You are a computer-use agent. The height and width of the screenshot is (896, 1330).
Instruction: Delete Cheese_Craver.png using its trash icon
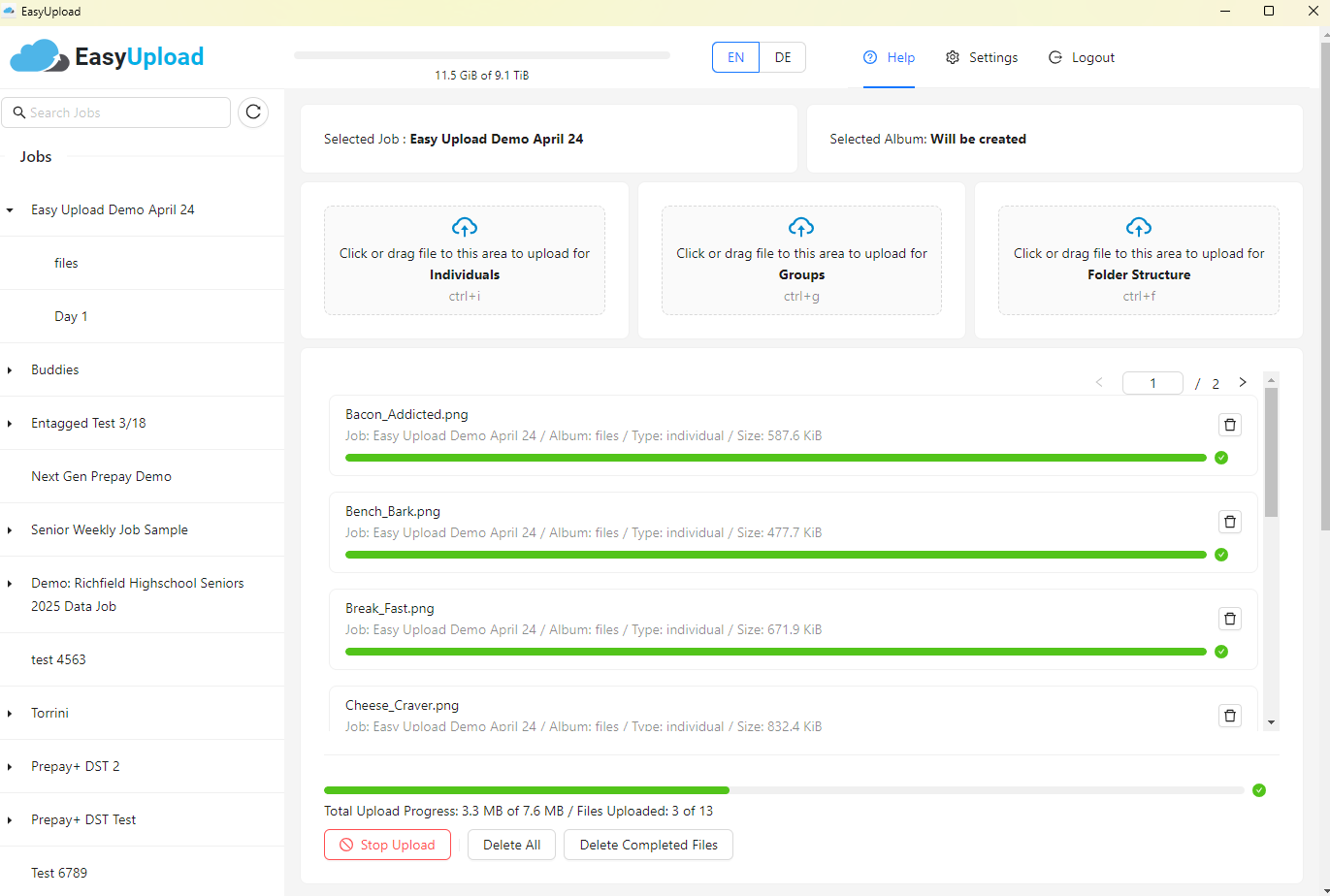[x=1230, y=716]
